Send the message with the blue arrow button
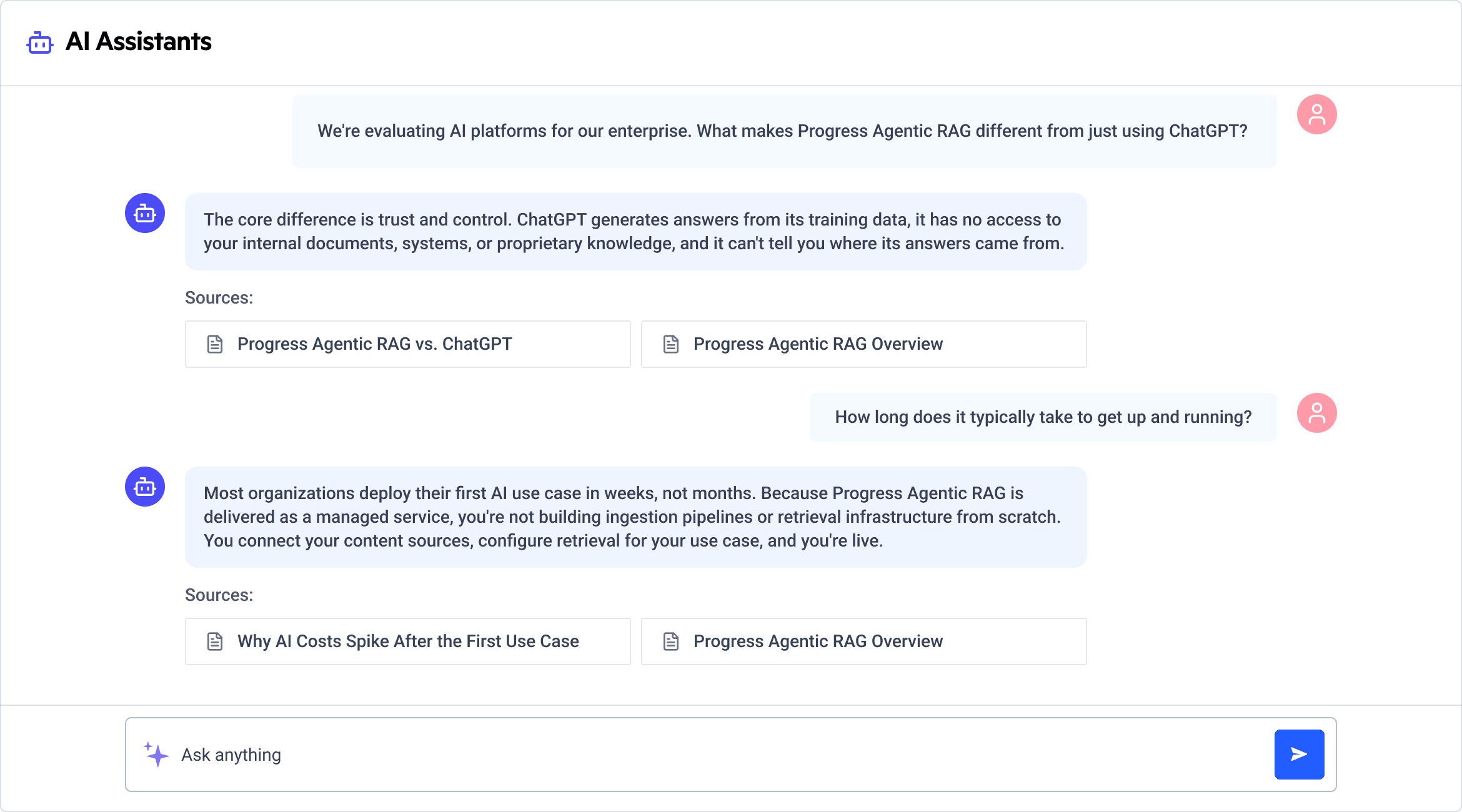Screen dimensions: 1462x812 click(x=1300, y=755)
